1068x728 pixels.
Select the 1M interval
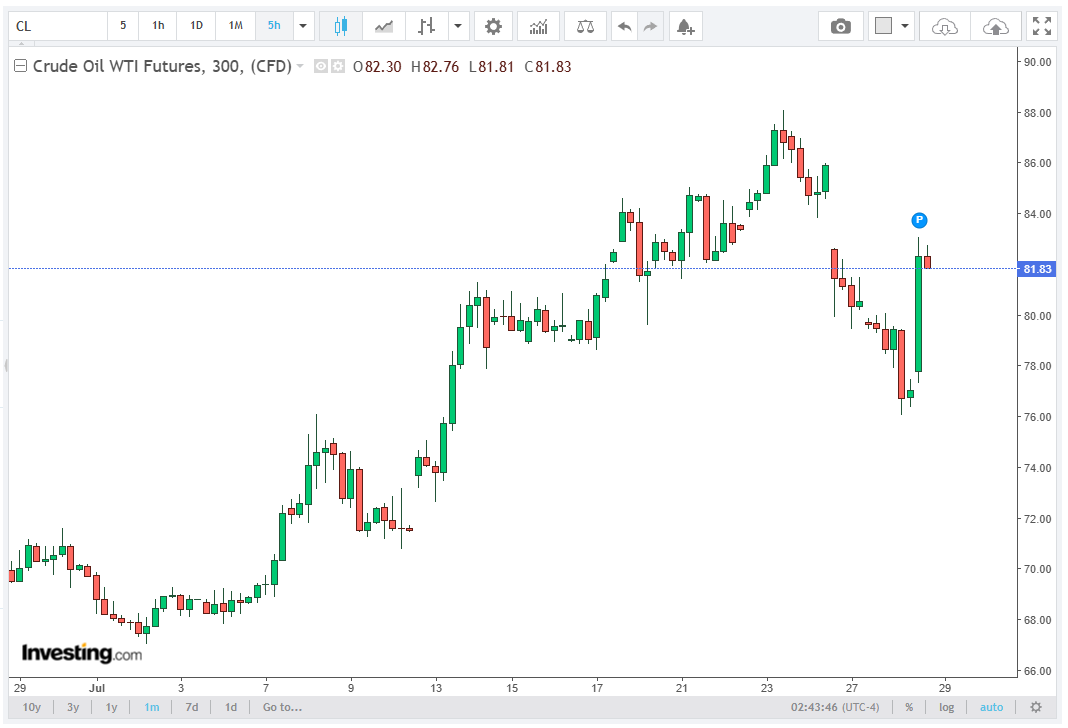(x=235, y=26)
